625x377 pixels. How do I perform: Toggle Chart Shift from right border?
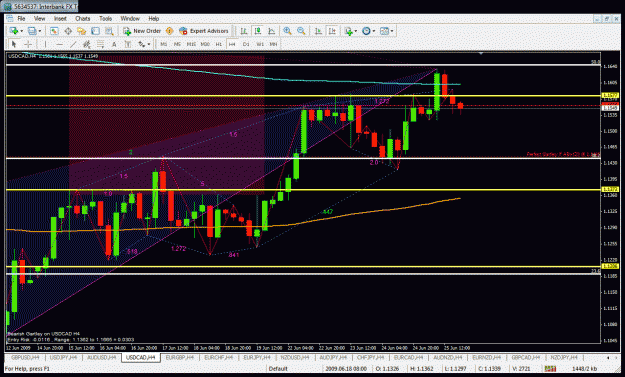click(332, 31)
